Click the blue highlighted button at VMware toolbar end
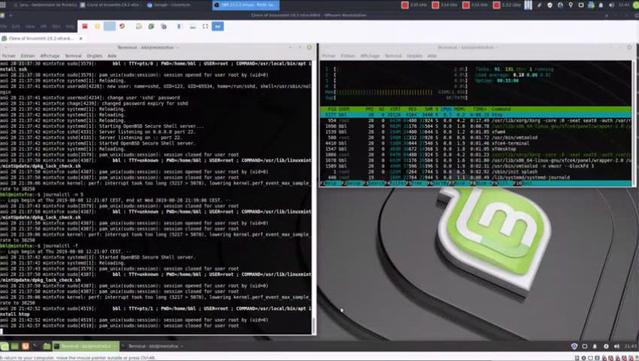This screenshot has width=639, height=361. (x=218, y=26)
